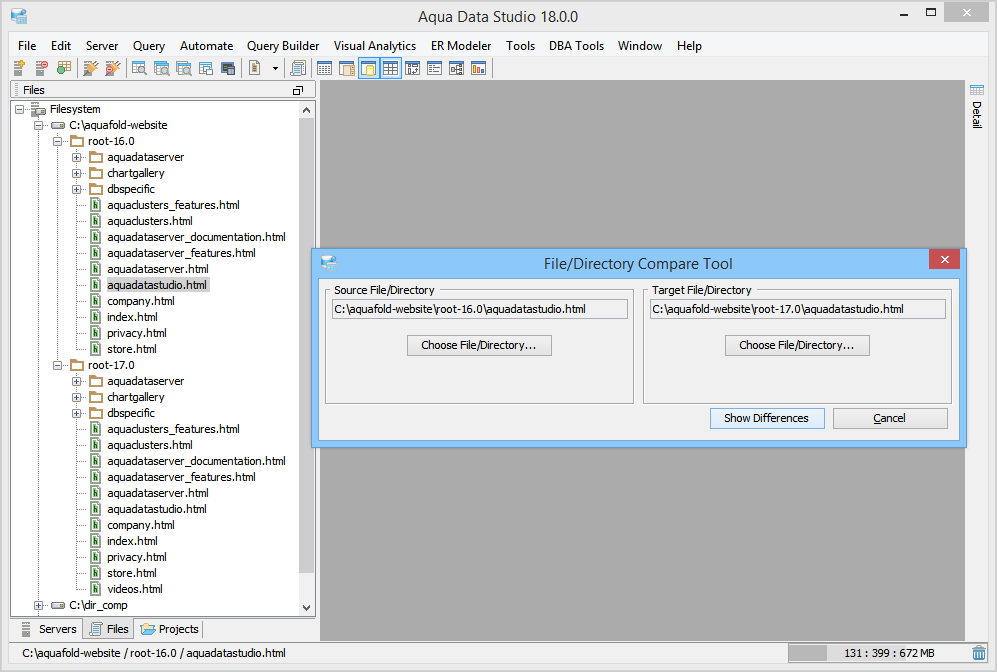Select the grid results view icon
997x672 pixels.
pyautogui.click(x=323, y=67)
